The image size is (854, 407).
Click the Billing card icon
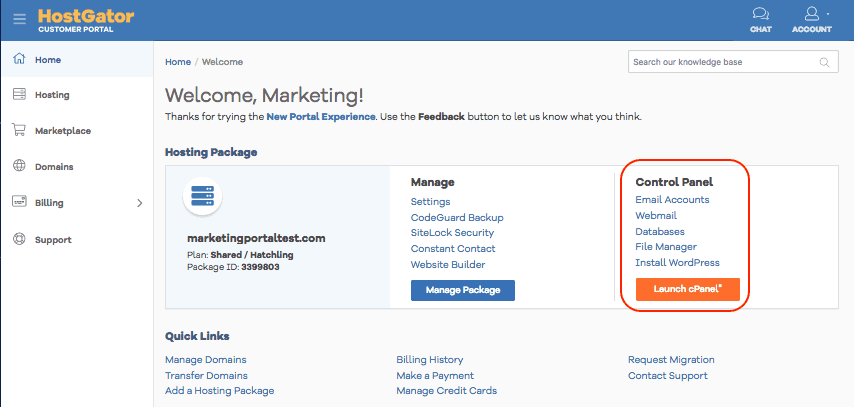pyautogui.click(x=19, y=202)
